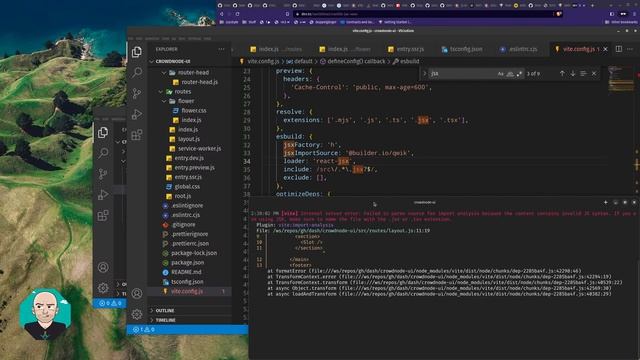The height and width of the screenshot is (360, 640).
Task: Click Source Control icon in background VS Code window
Action: (103, 174)
